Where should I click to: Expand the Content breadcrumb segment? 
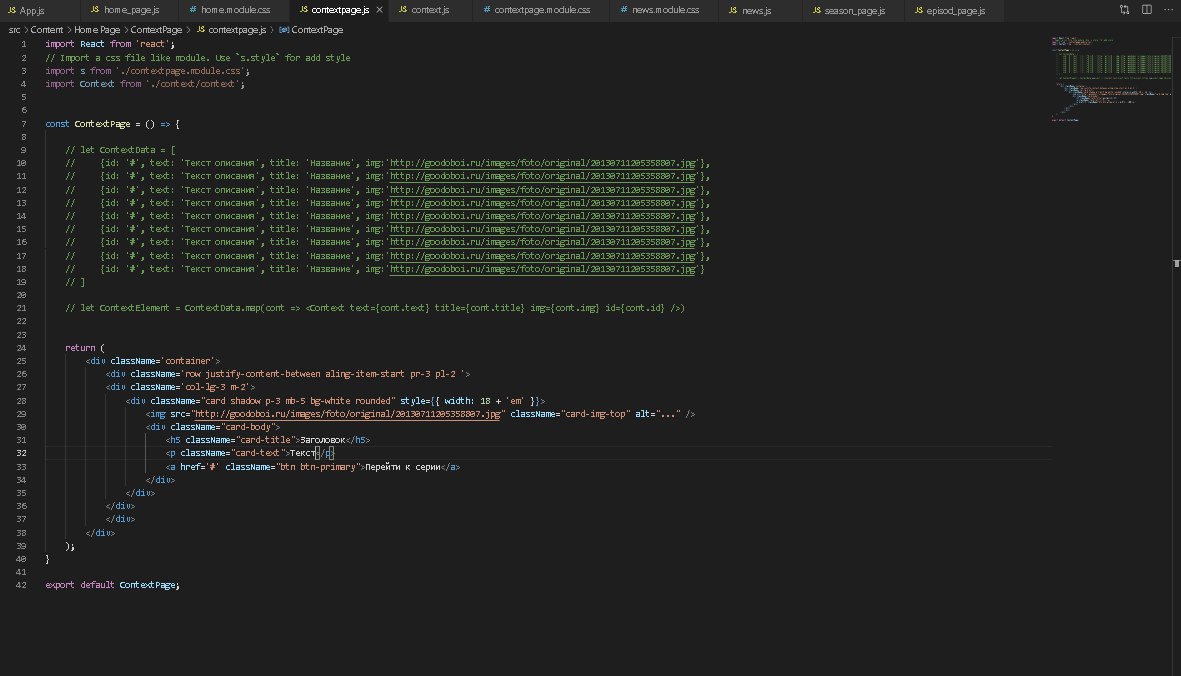tap(47, 30)
